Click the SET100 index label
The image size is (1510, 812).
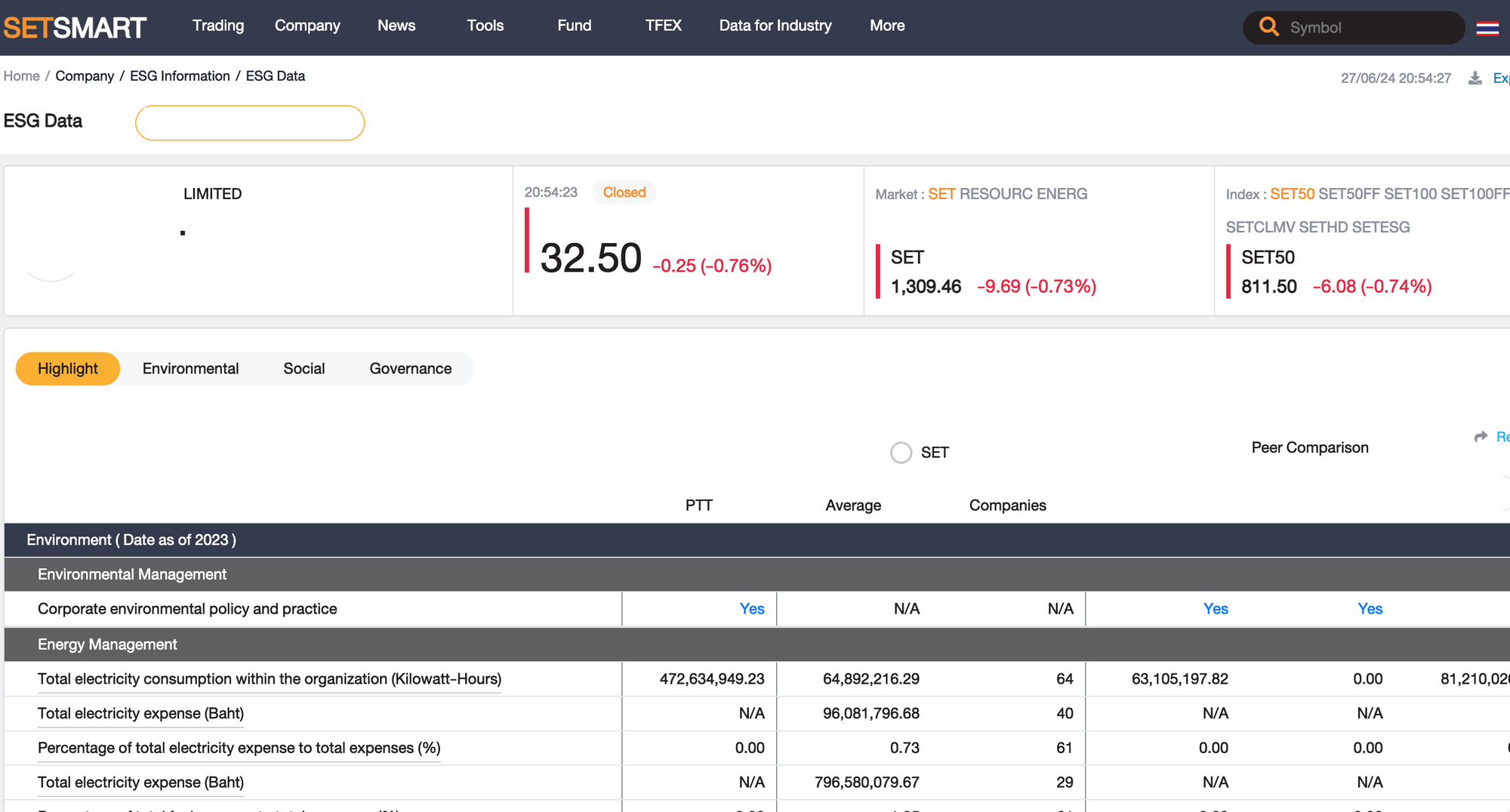tap(1410, 194)
